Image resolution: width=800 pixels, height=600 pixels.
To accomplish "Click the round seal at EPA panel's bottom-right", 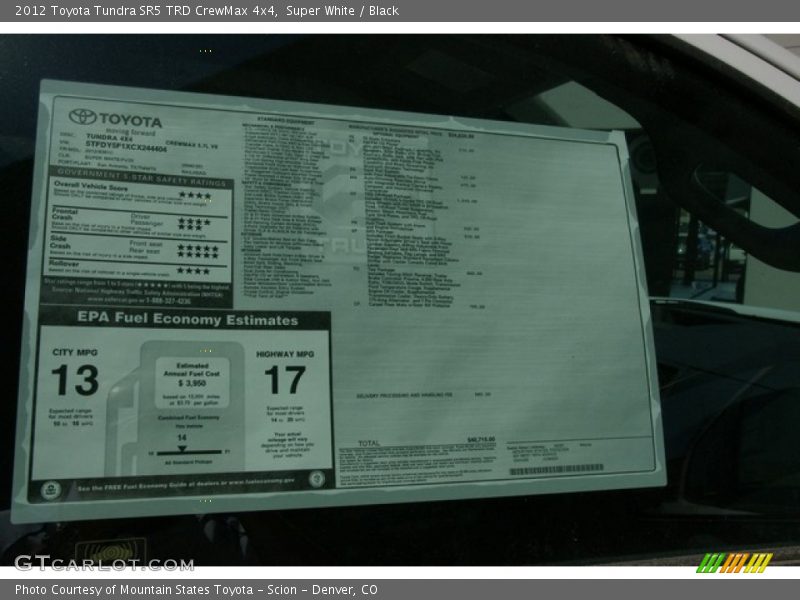I will tap(317, 479).
